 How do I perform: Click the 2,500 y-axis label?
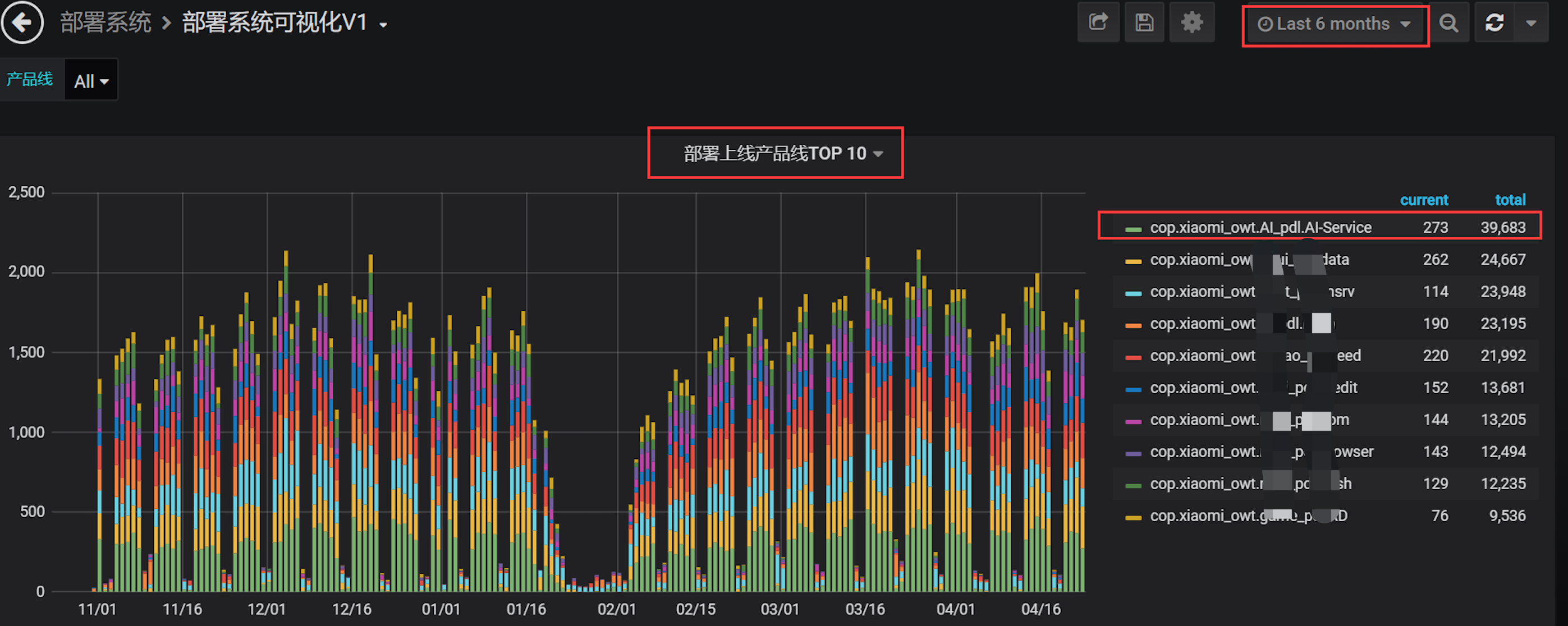pyautogui.click(x=26, y=192)
